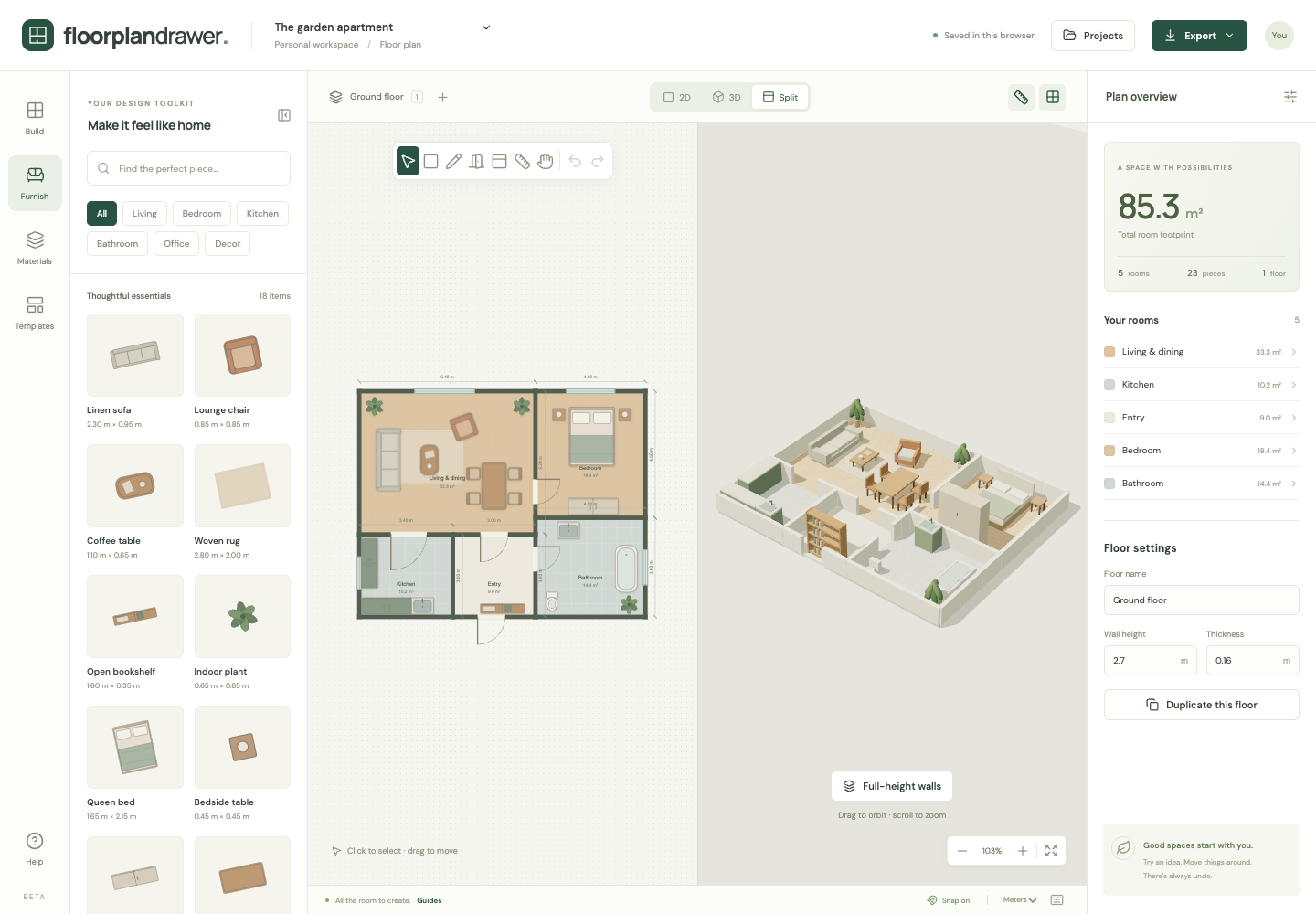Activate the hand pan tool
Image resolution: width=1316 pixels, height=914 pixels.
546,162
